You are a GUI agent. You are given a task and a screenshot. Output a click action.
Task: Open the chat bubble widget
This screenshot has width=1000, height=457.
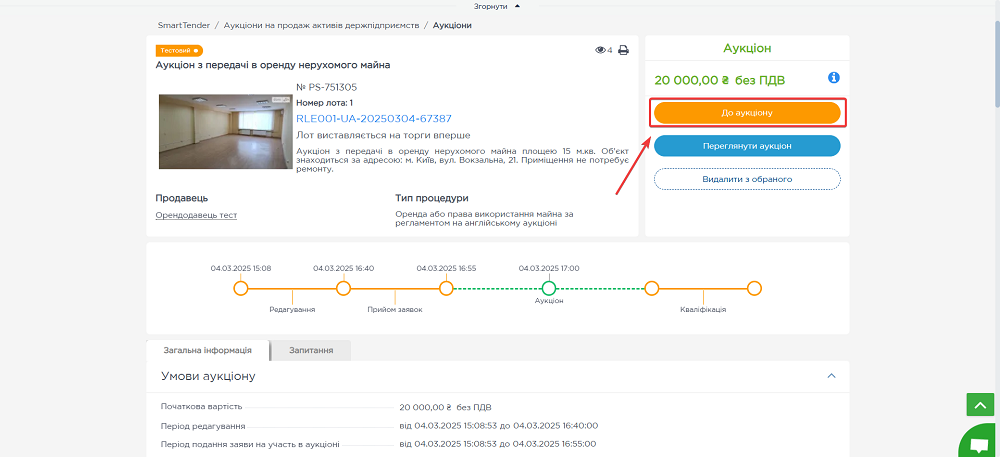coord(978,442)
